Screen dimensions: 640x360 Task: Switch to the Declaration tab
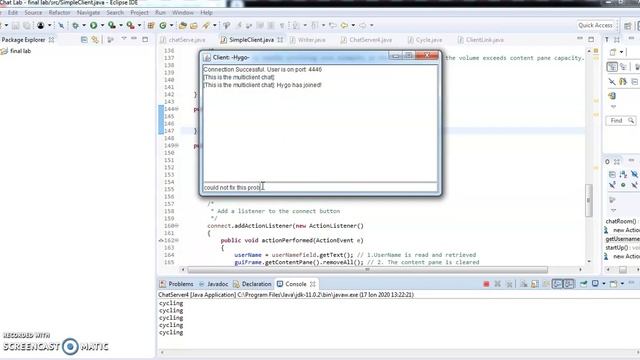(252, 284)
